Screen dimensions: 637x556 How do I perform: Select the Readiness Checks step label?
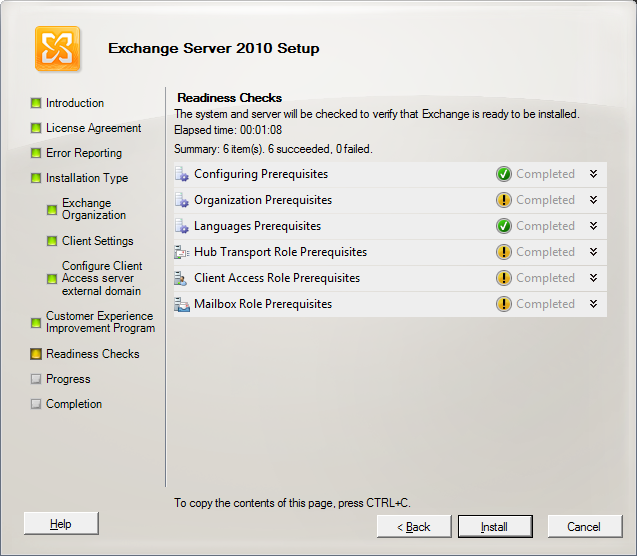[93, 354]
